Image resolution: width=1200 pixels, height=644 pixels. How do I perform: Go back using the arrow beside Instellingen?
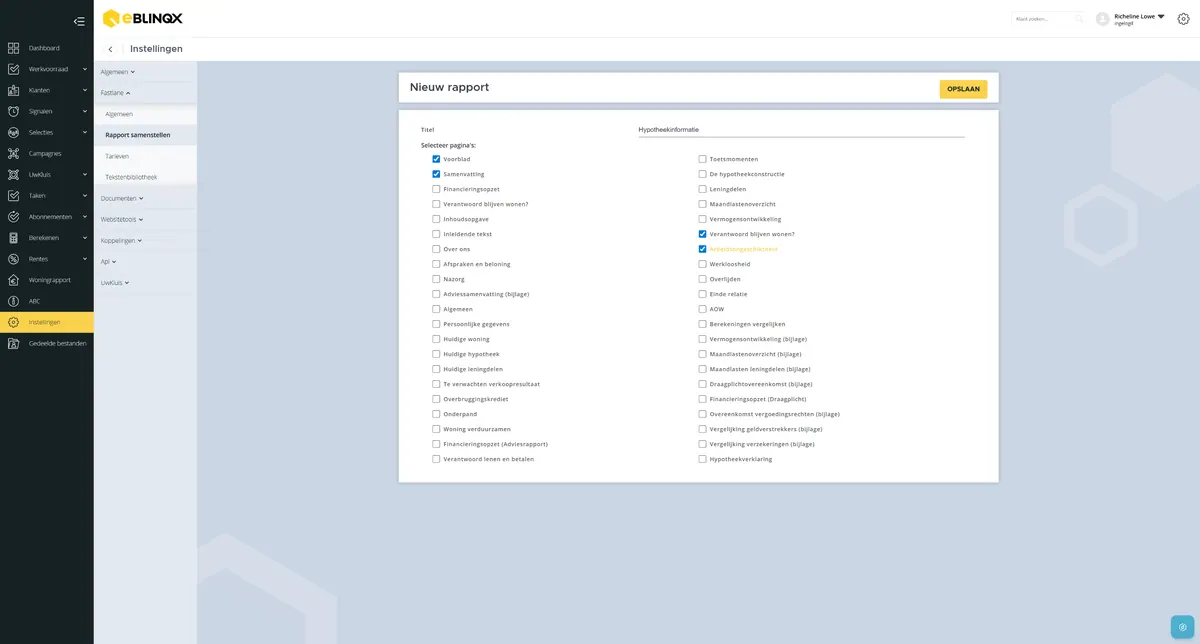(x=110, y=49)
